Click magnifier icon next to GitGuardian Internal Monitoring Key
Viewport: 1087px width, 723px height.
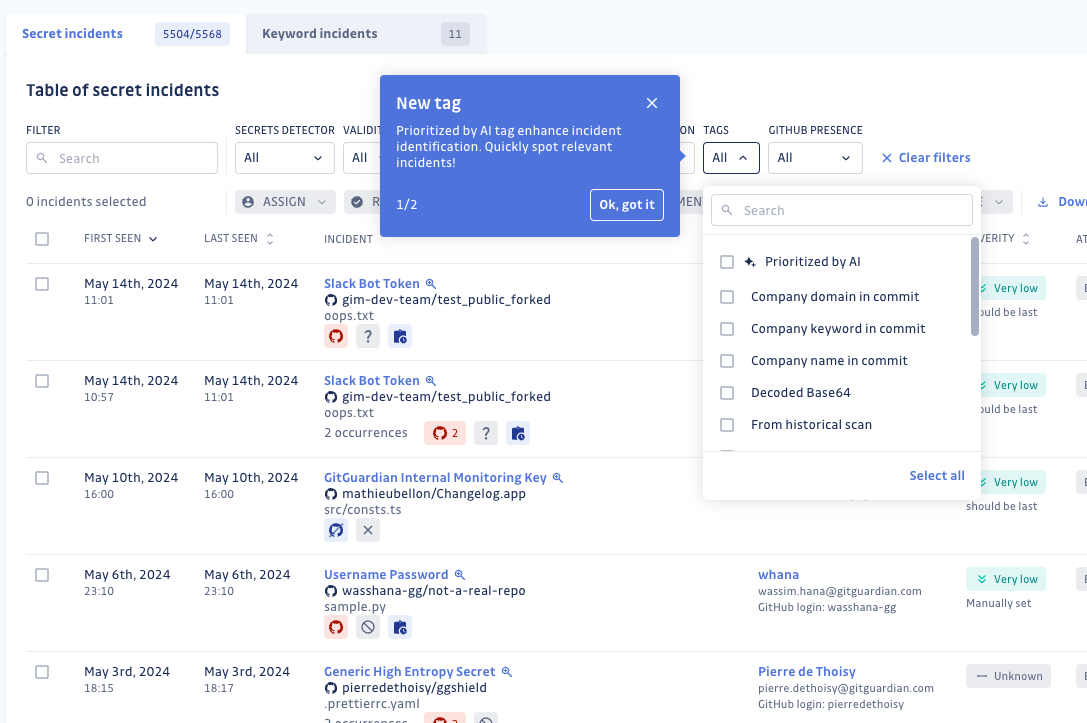[558, 478]
